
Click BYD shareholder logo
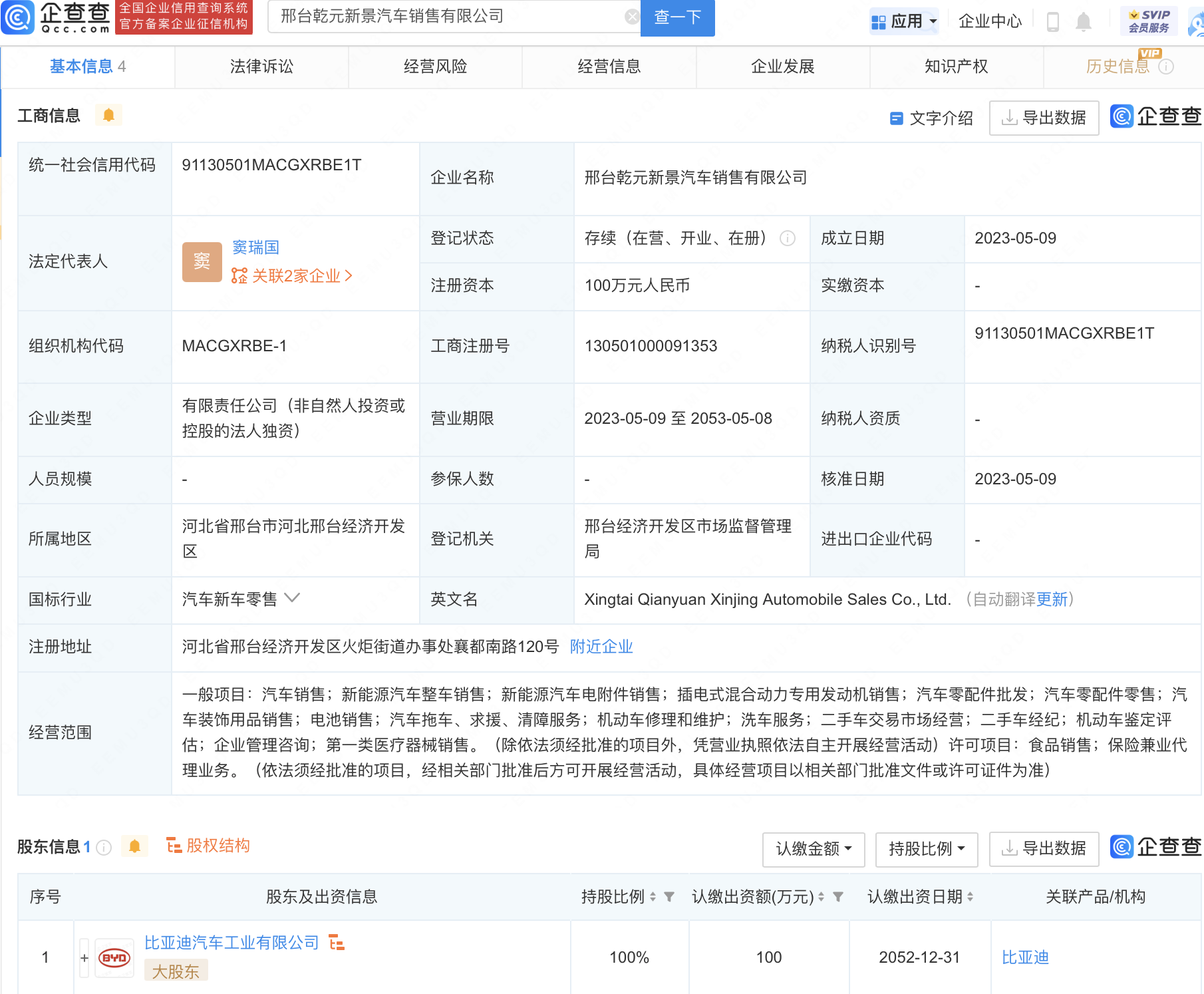tap(114, 958)
